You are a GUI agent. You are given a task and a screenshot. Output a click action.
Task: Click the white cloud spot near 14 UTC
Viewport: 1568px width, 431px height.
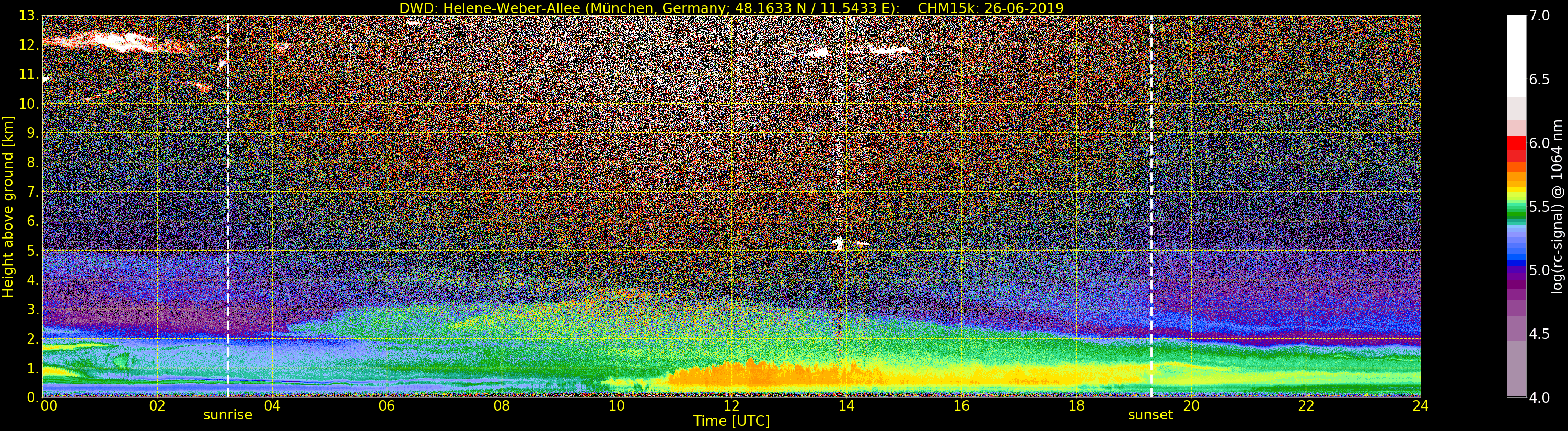pyautogui.click(x=838, y=244)
